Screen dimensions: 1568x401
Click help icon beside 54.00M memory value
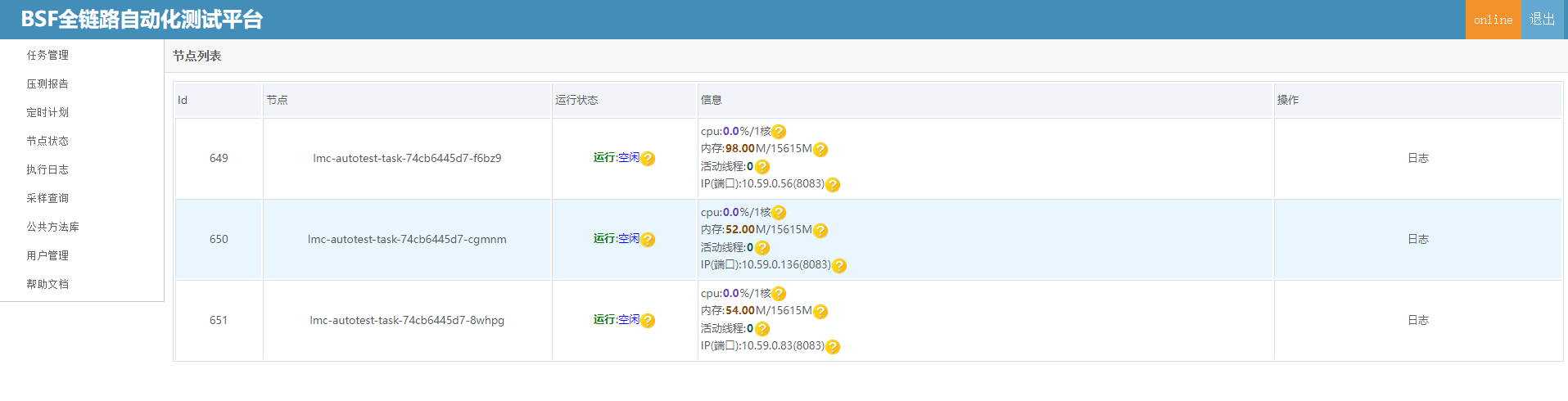coord(820,312)
